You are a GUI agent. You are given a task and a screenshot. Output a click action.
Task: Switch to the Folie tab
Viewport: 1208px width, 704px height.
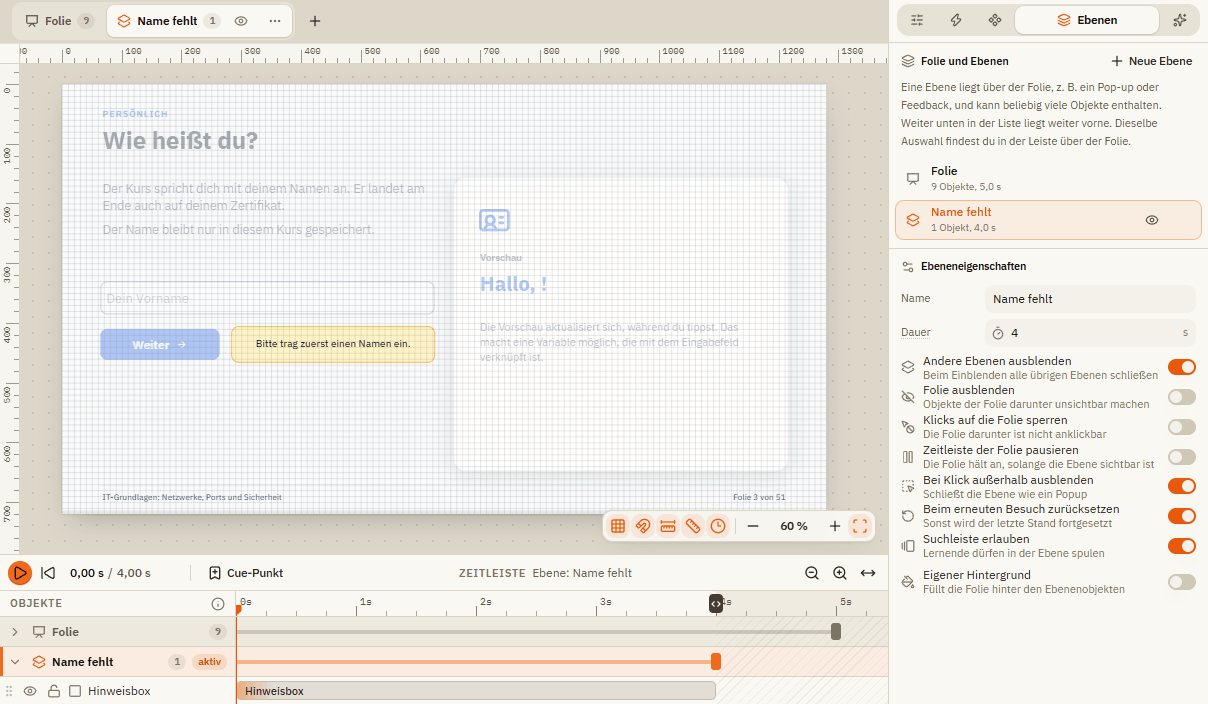59,21
